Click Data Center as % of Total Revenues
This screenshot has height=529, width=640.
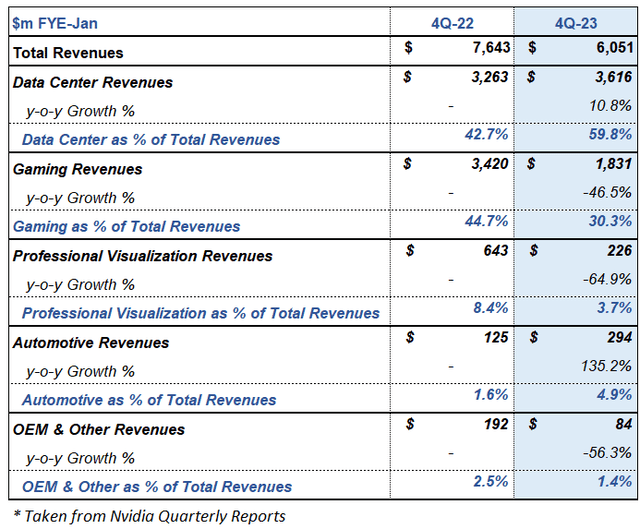151,140
